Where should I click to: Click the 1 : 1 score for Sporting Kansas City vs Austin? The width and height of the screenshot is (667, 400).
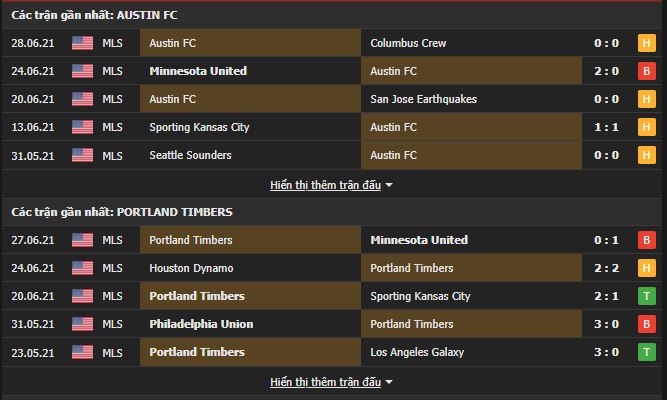606,127
